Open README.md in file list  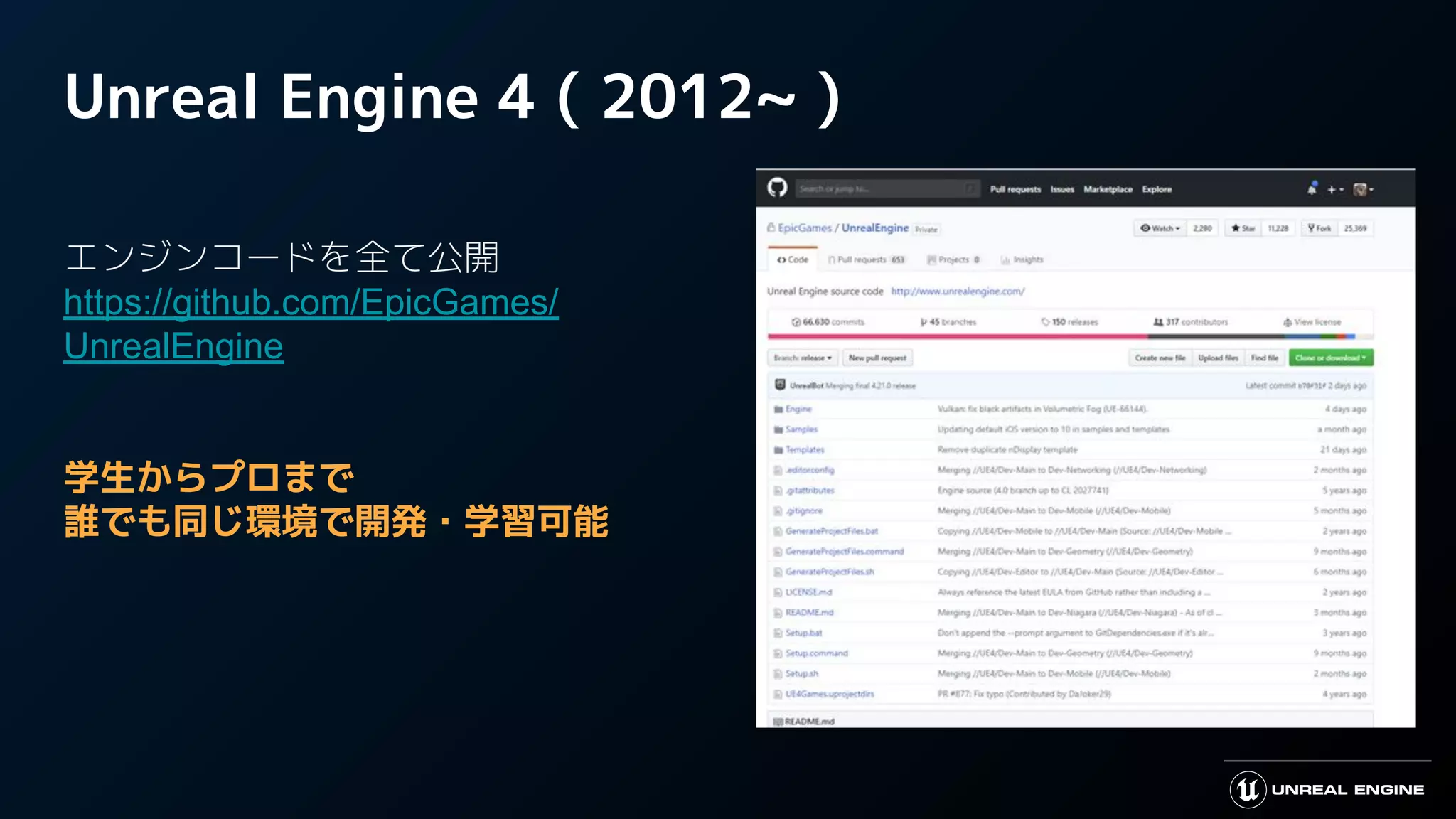click(809, 612)
